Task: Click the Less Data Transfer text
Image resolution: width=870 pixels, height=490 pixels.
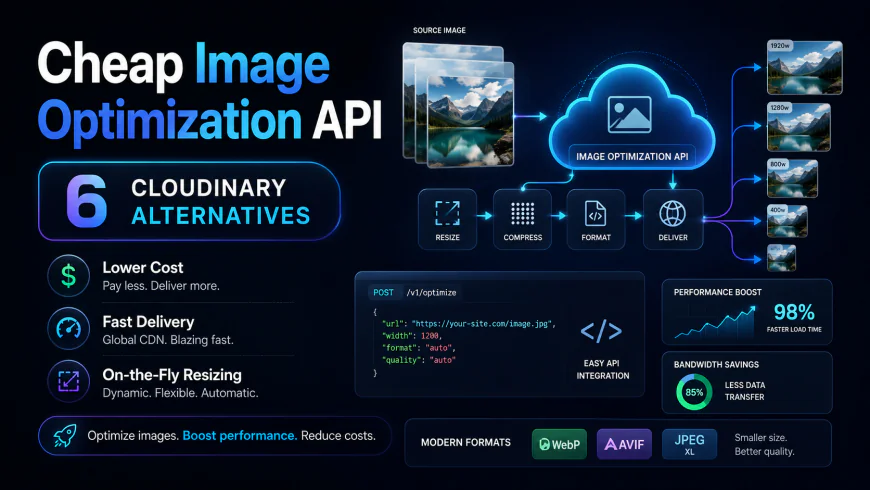Action: point(745,391)
